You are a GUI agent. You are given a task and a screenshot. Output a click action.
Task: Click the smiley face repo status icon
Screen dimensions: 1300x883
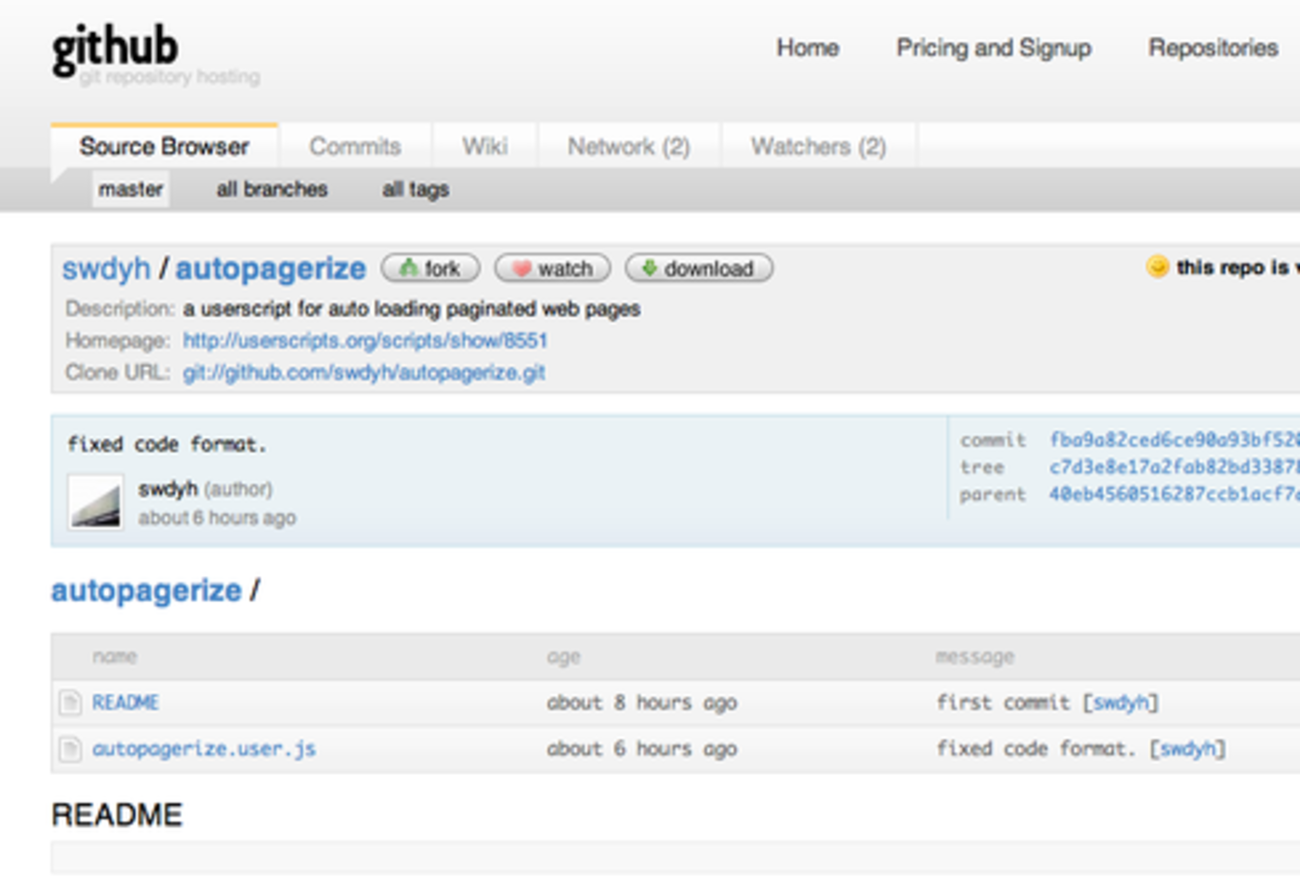tap(1157, 267)
